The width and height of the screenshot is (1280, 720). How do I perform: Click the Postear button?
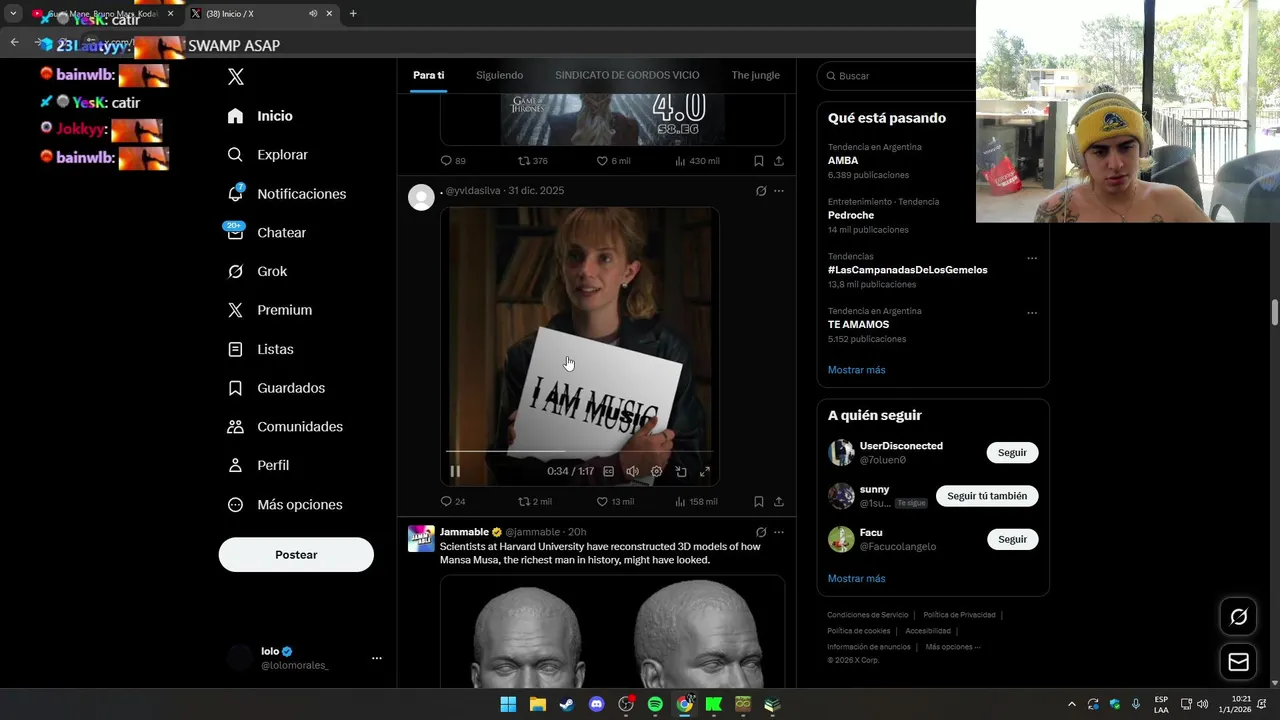click(296, 555)
